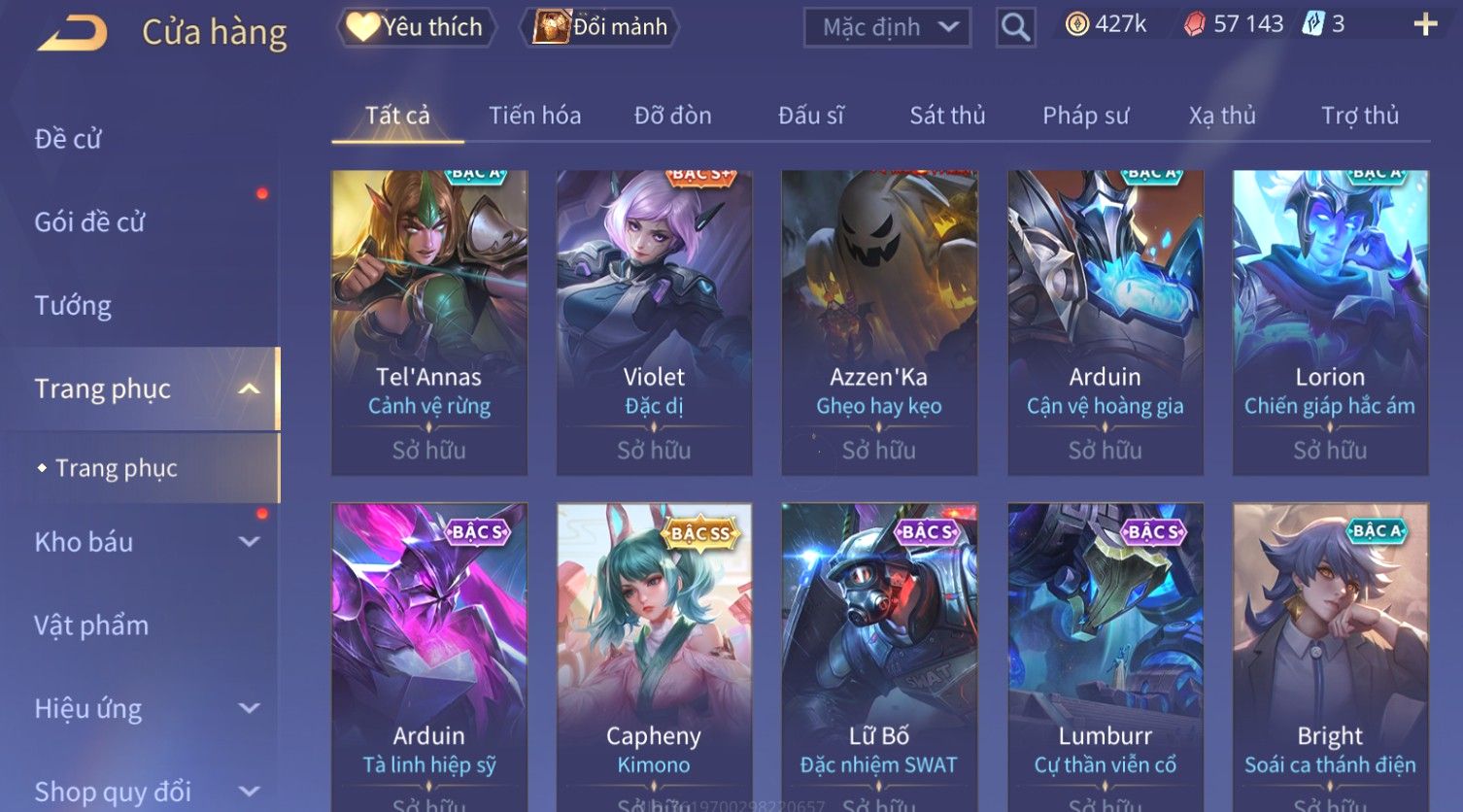The image size is (1463, 812).
Task: Tap the gold coin currency icon
Action: tap(1076, 24)
